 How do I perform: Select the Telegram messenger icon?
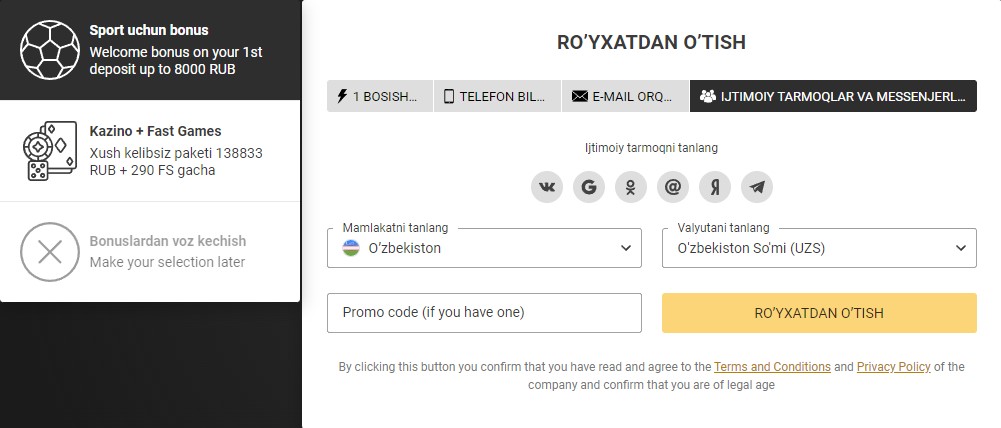coord(757,187)
